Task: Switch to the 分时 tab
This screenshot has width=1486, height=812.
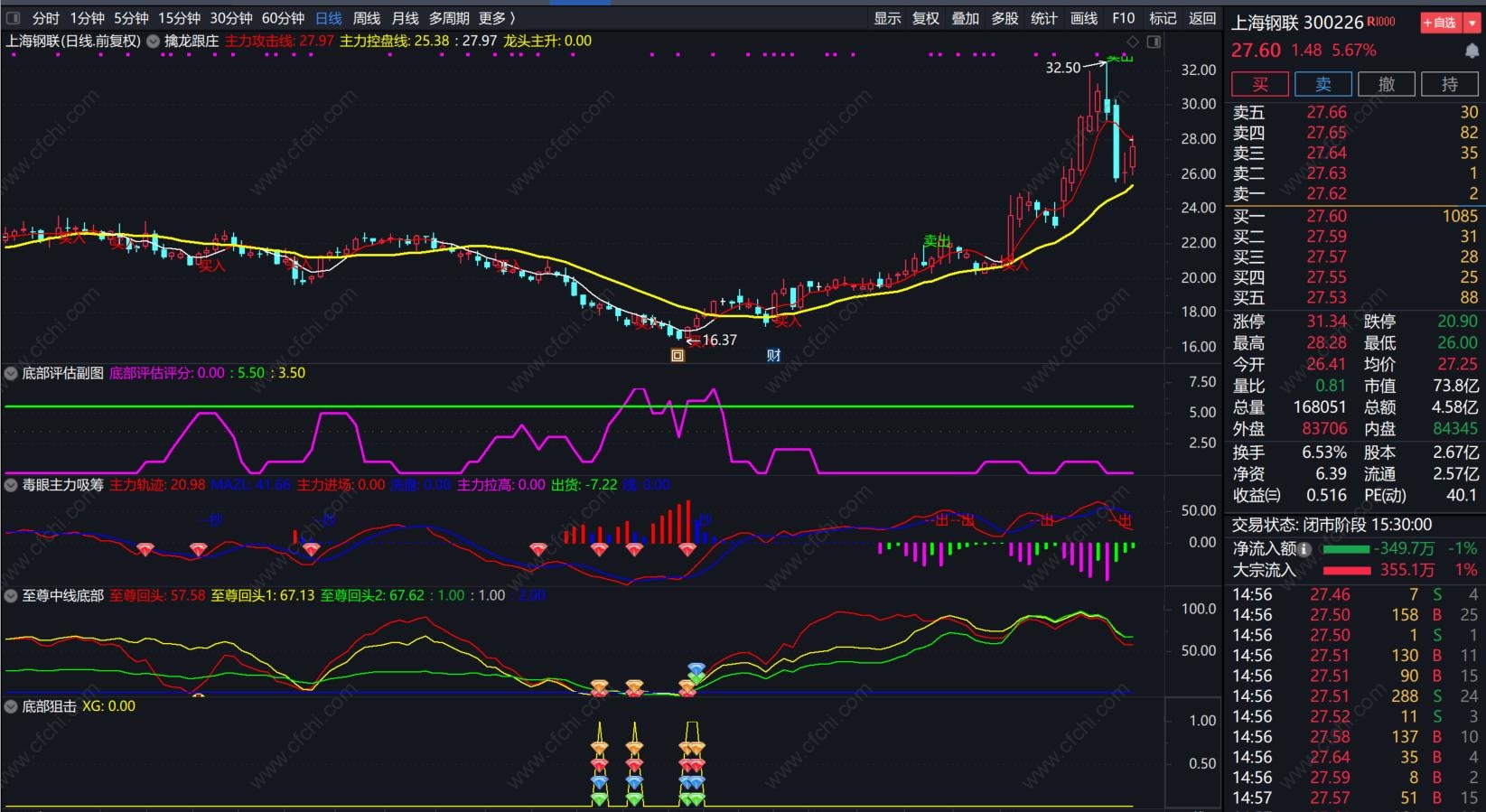Action: point(45,18)
